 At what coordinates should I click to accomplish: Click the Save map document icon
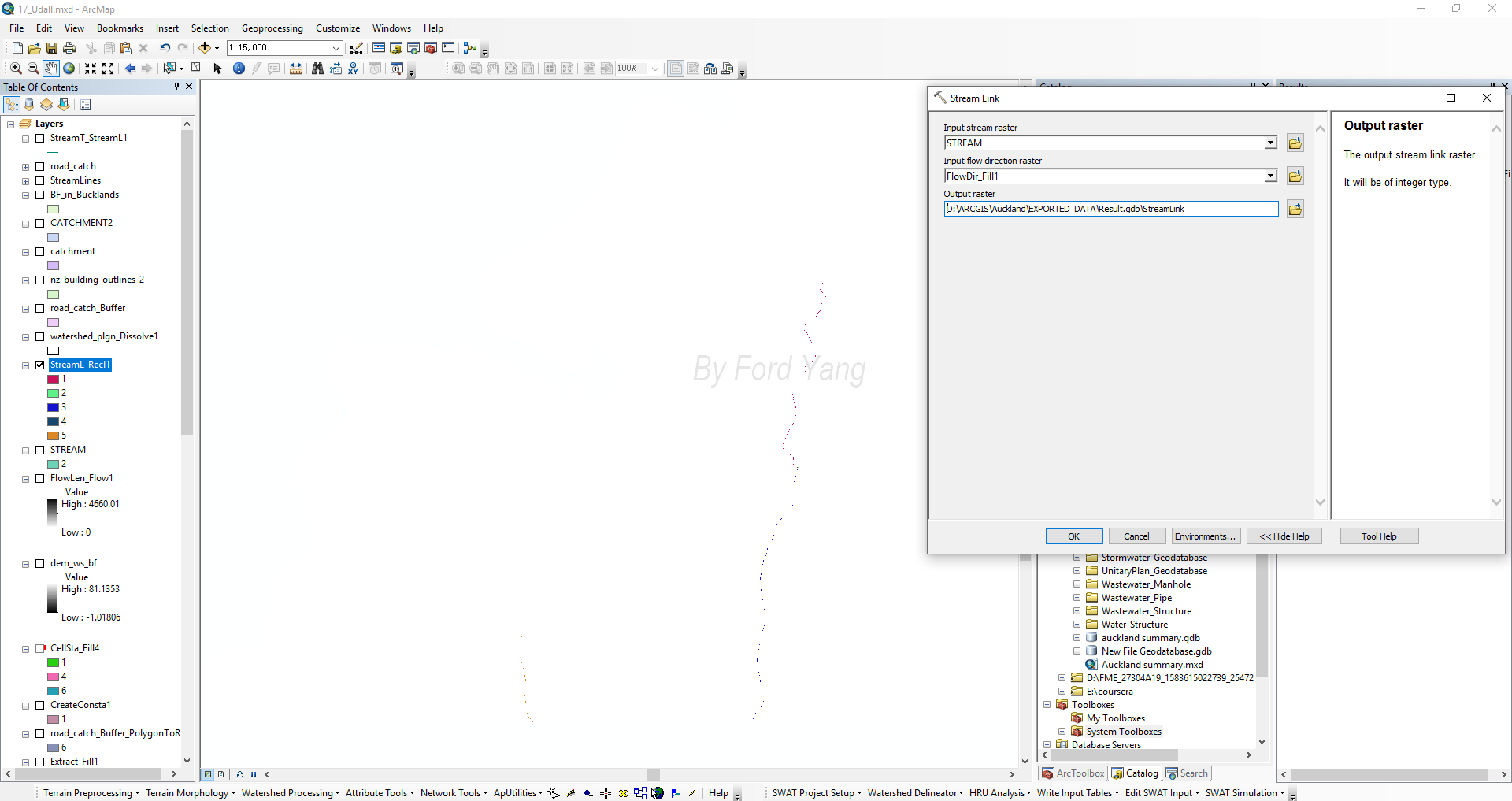(x=52, y=48)
